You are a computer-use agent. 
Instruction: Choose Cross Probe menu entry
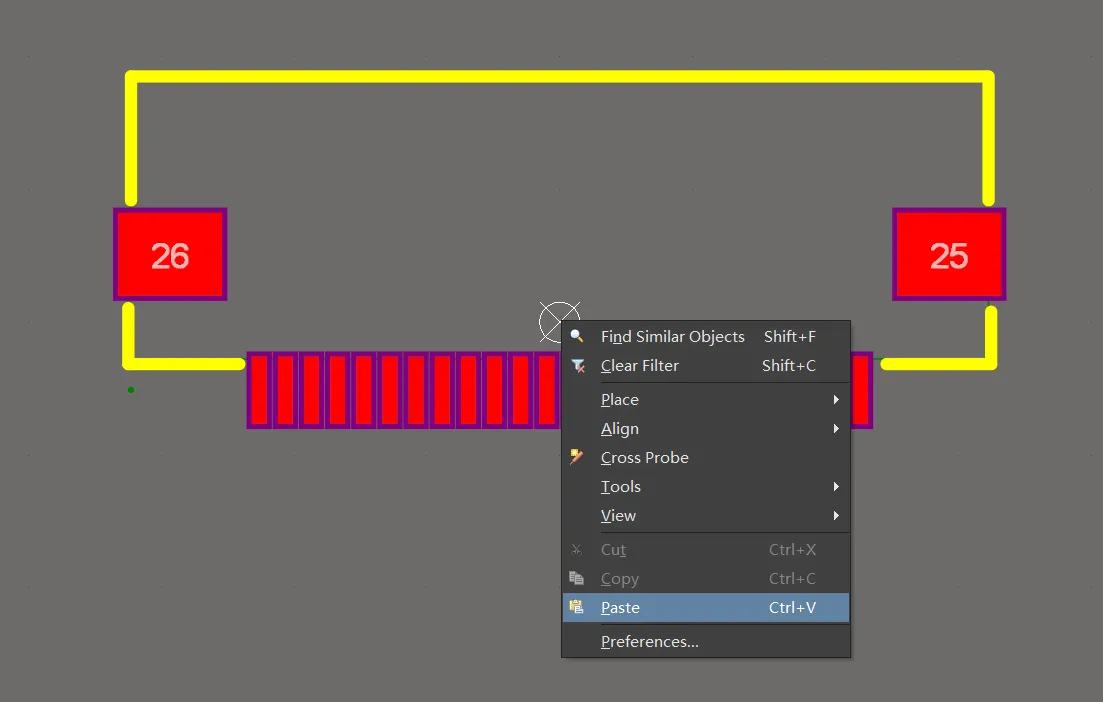tap(706, 458)
